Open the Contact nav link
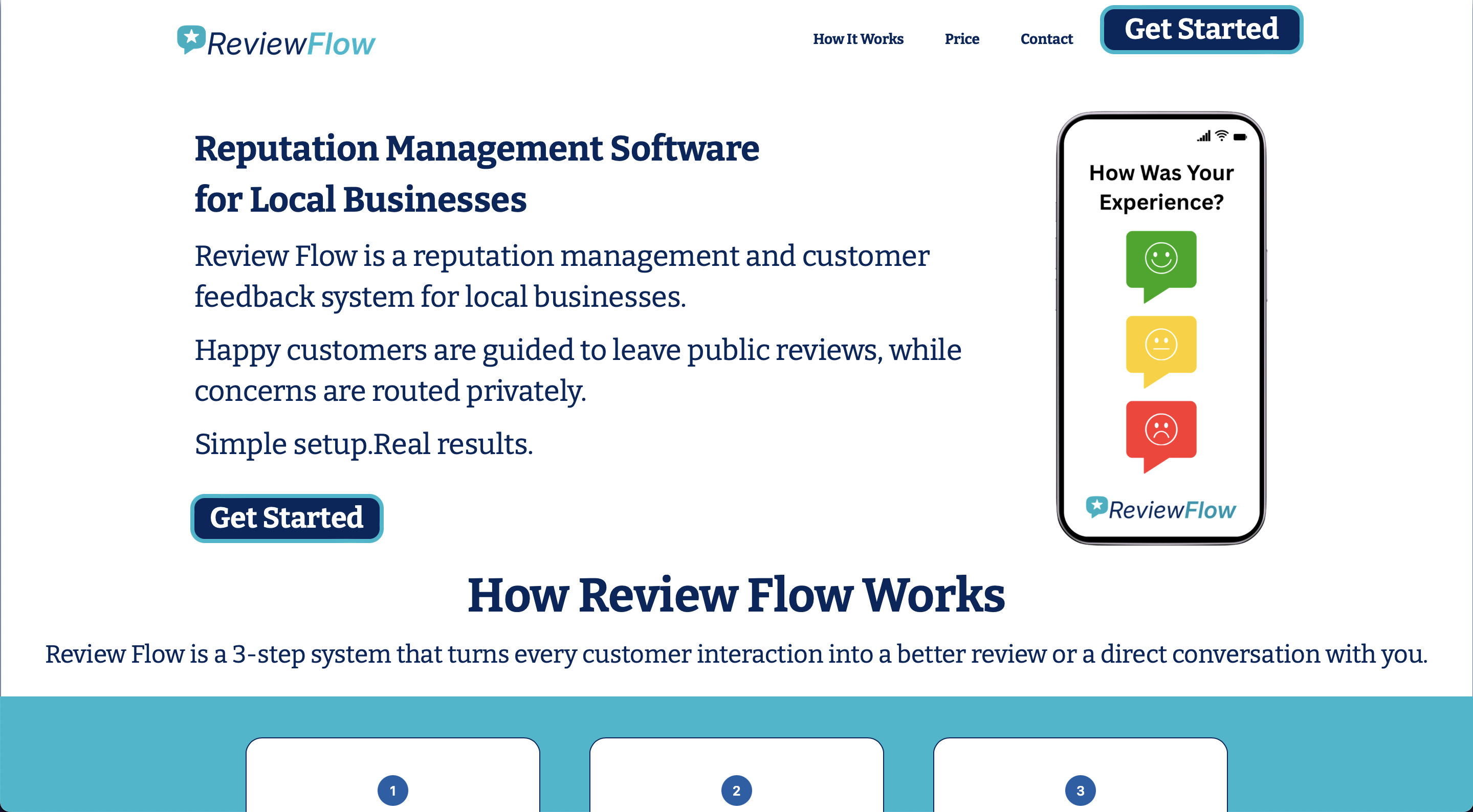Viewport: 1473px width, 812px height. [x=1046, y=39]
